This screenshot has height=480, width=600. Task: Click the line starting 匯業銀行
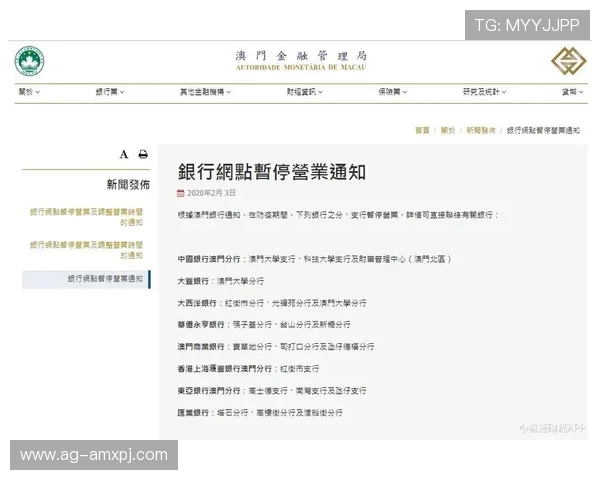(x=260, y=413)
